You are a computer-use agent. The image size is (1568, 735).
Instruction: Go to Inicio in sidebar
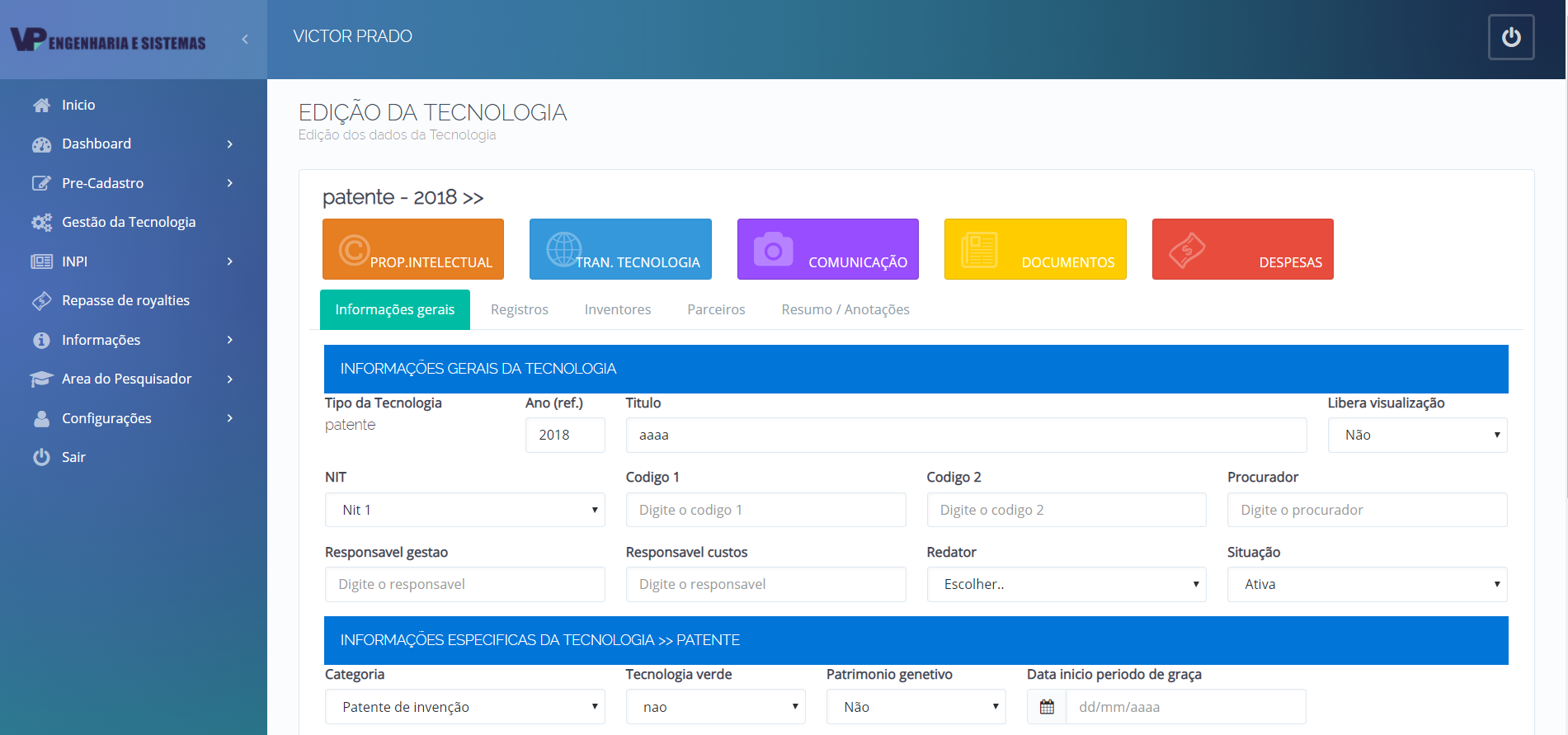pyautogui.click(x=78, y=105)
